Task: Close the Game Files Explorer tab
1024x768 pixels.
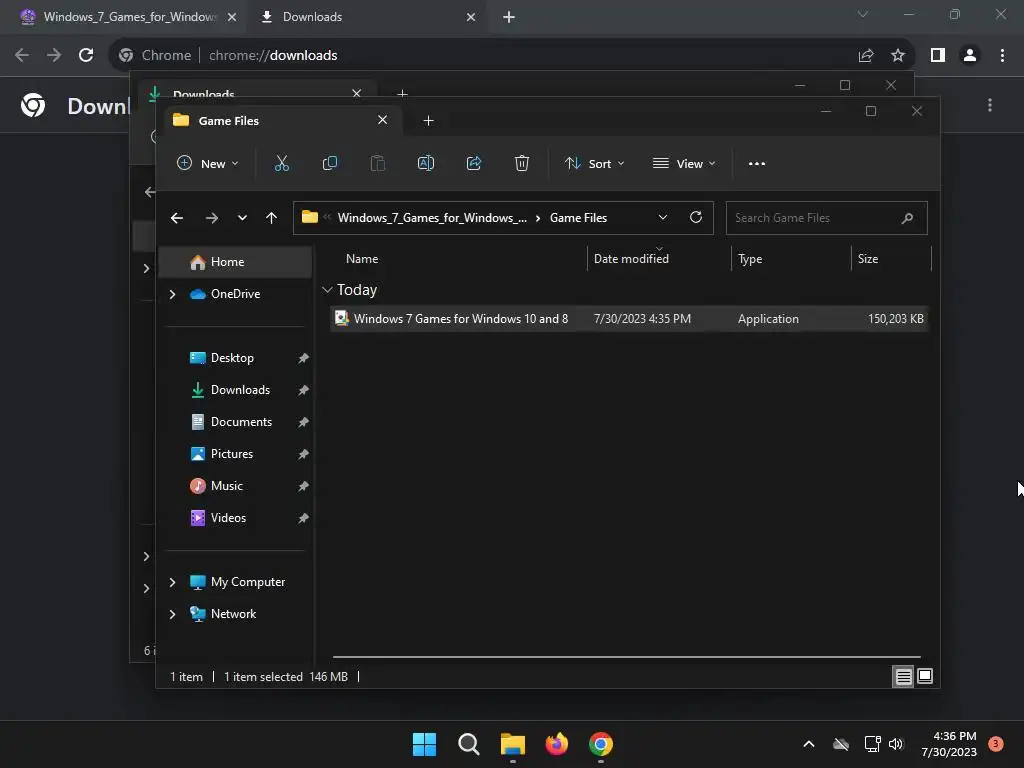Action: tap(383, 120)
